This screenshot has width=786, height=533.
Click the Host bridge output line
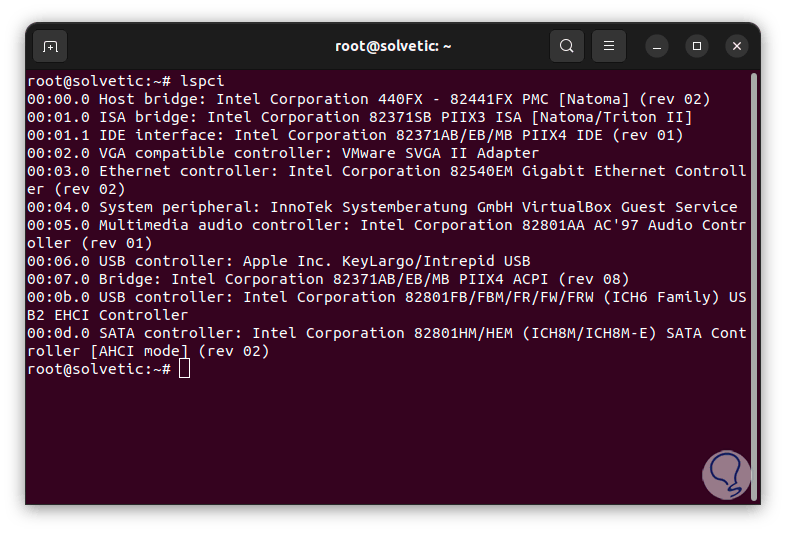tap(368, 99)
